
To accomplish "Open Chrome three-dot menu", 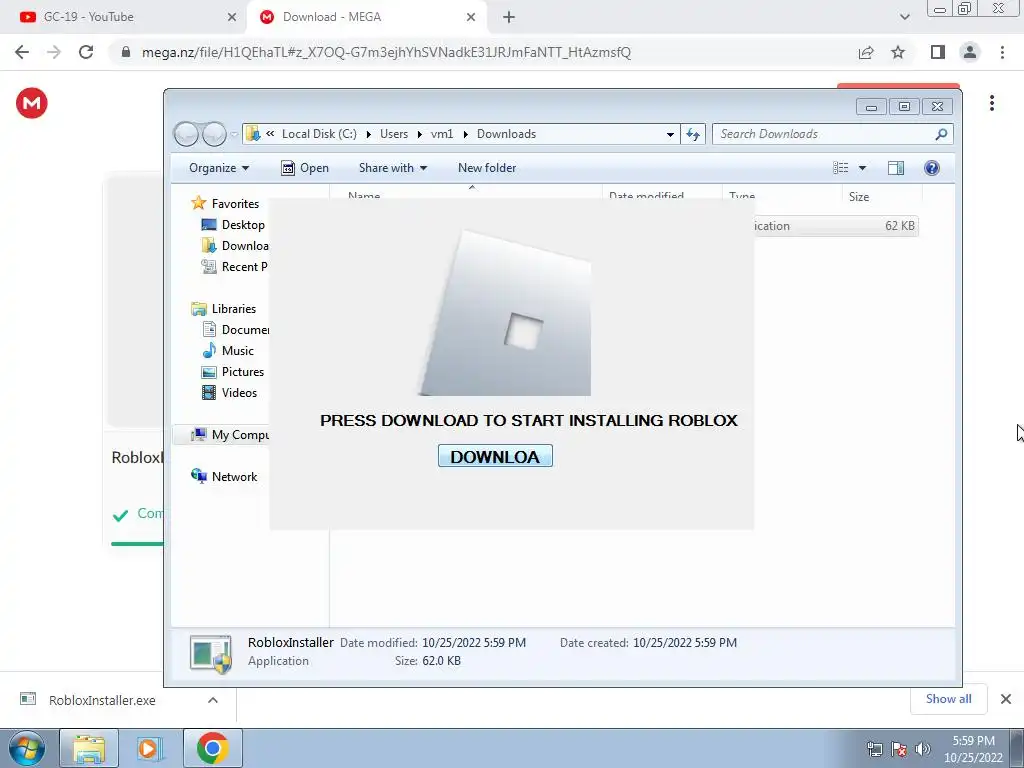I will [x=1002, y=52].
